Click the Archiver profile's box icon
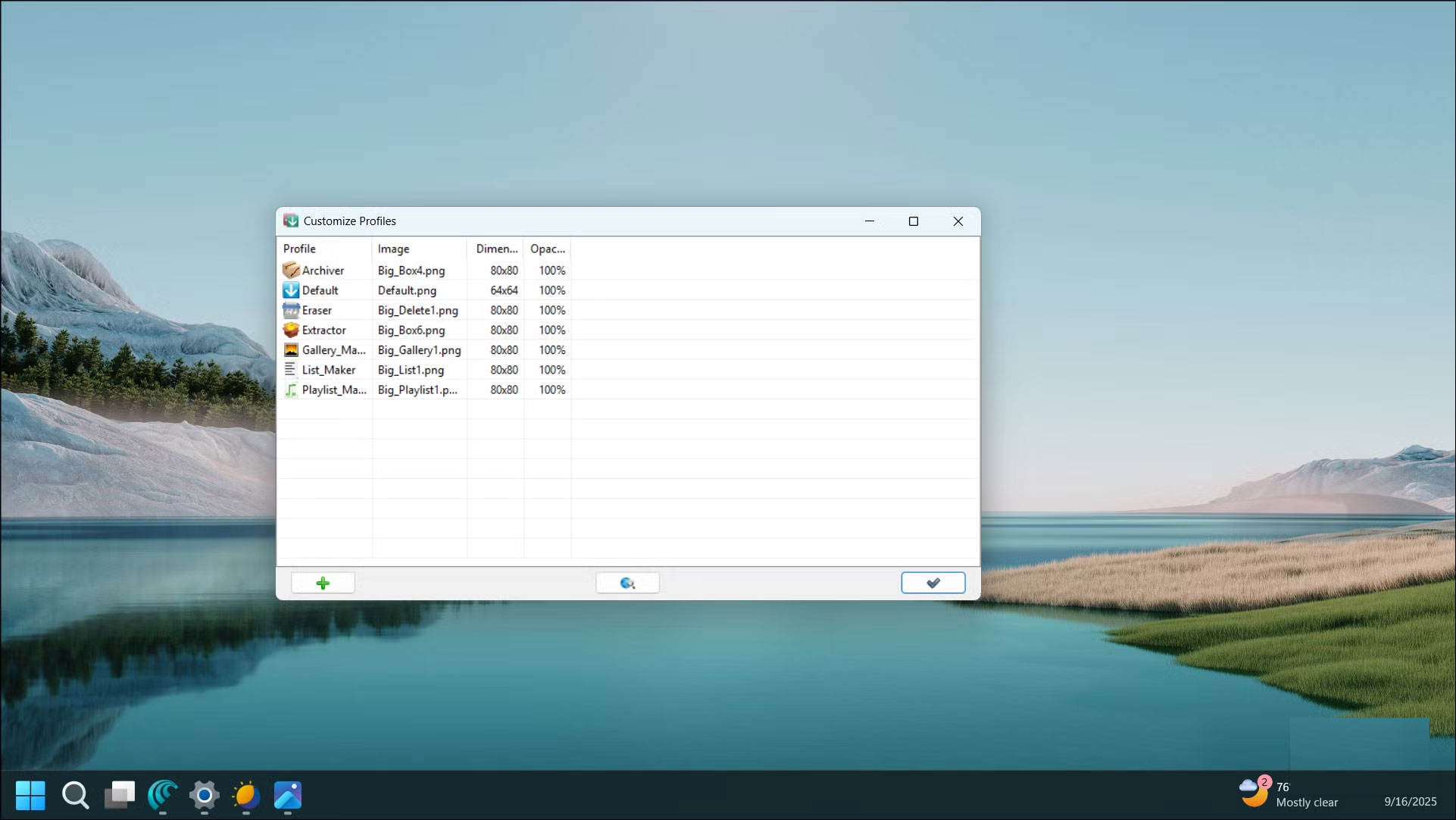 pos(292,270)
